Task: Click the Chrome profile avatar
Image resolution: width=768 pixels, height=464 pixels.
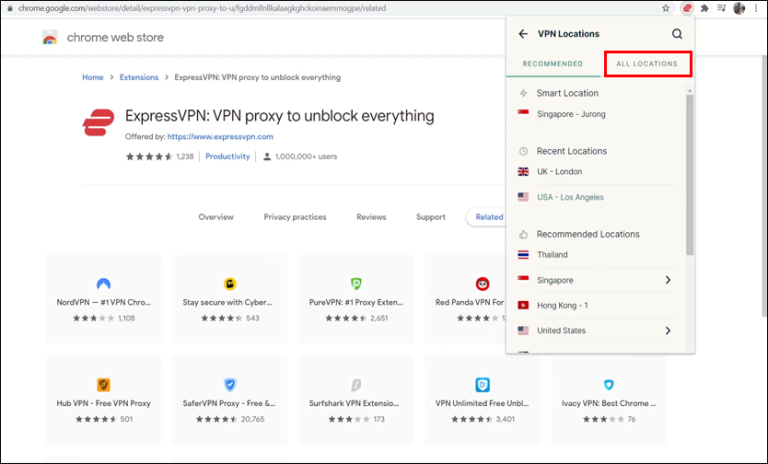Action: point(739,8)
